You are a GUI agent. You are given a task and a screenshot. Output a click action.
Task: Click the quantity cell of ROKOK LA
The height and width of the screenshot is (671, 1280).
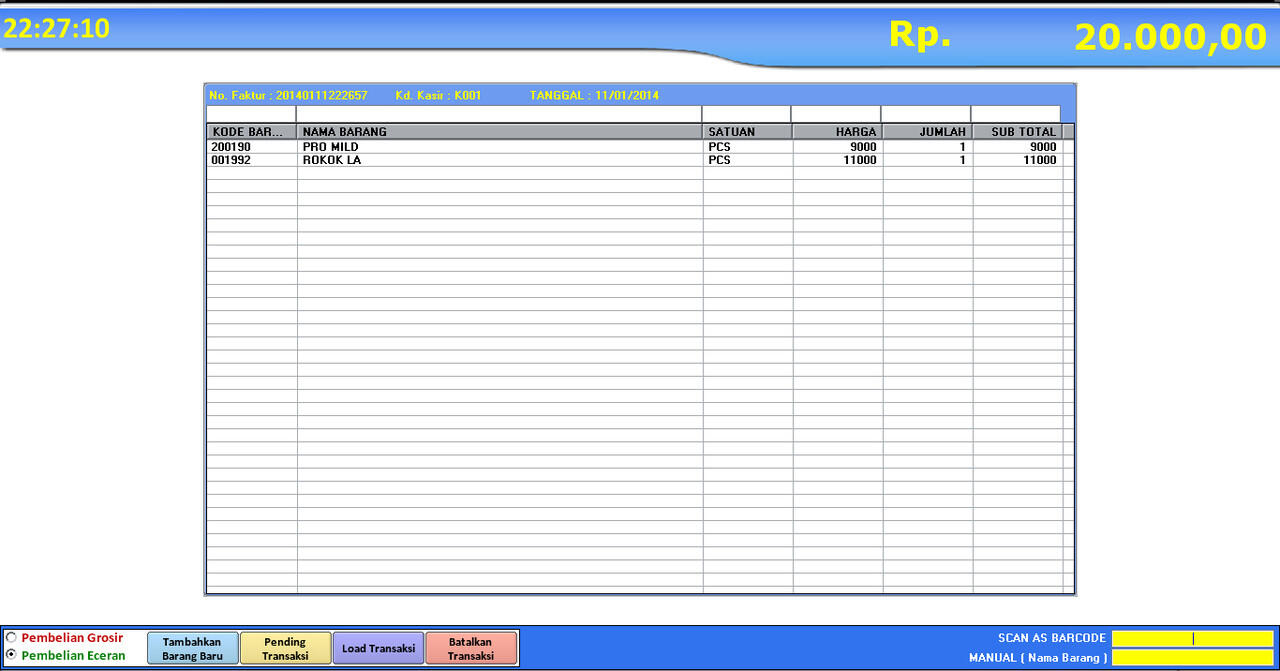coord(928,160)
